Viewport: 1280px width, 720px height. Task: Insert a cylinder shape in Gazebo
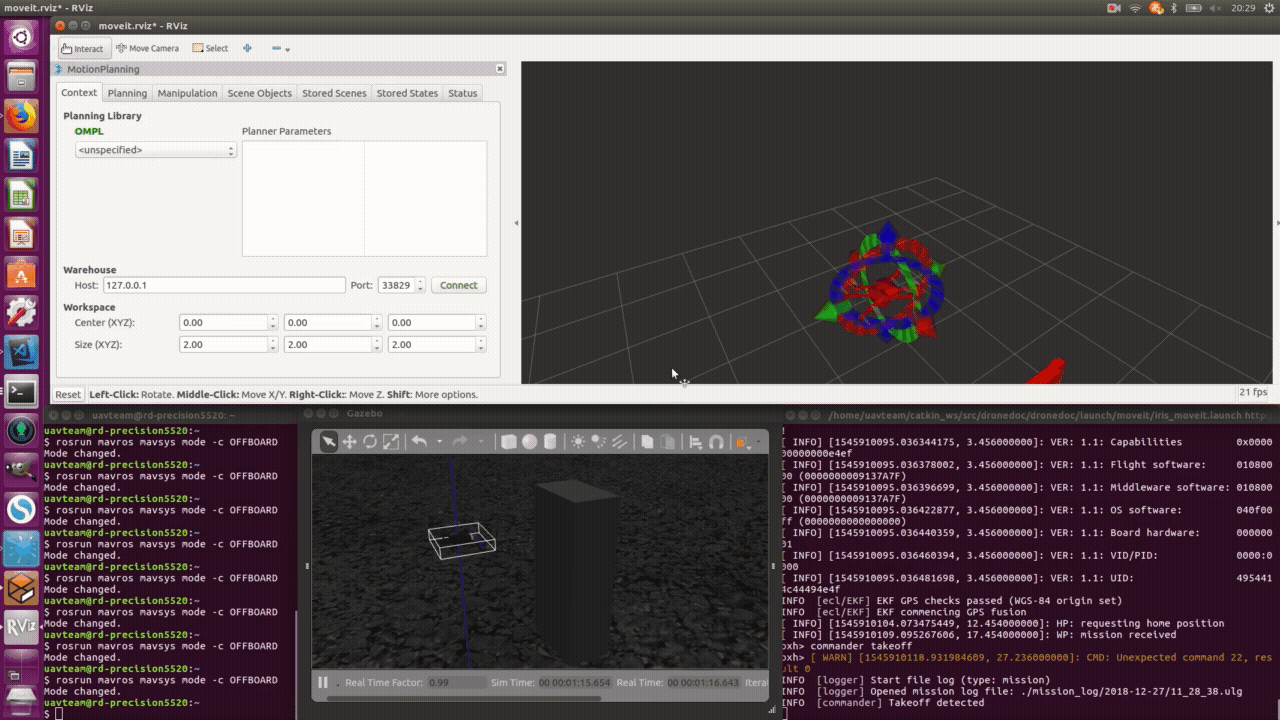[x=551, y=441]
